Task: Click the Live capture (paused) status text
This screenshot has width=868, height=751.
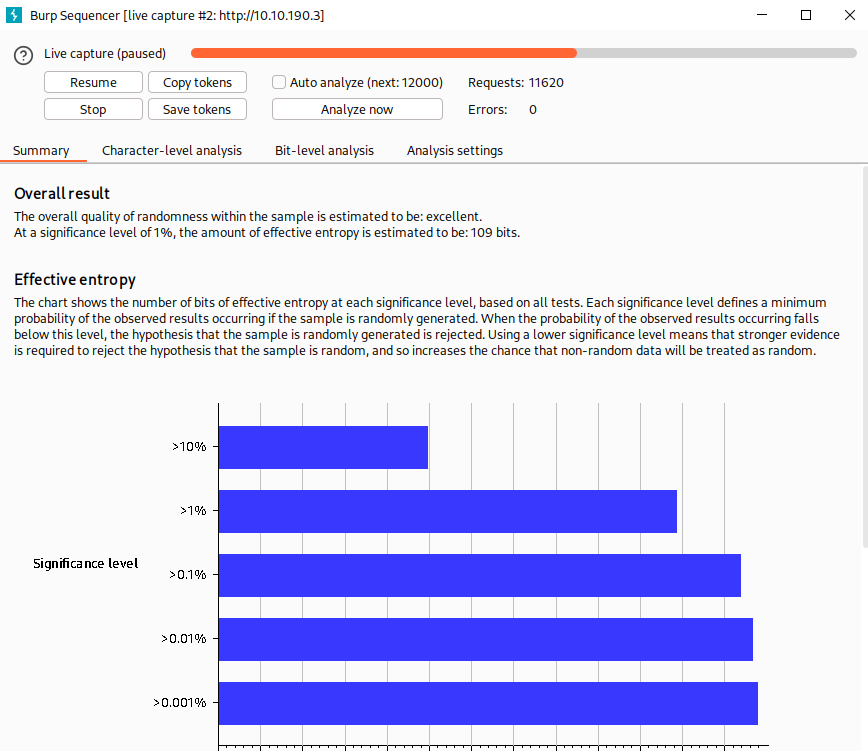Action: click(105, 54)
